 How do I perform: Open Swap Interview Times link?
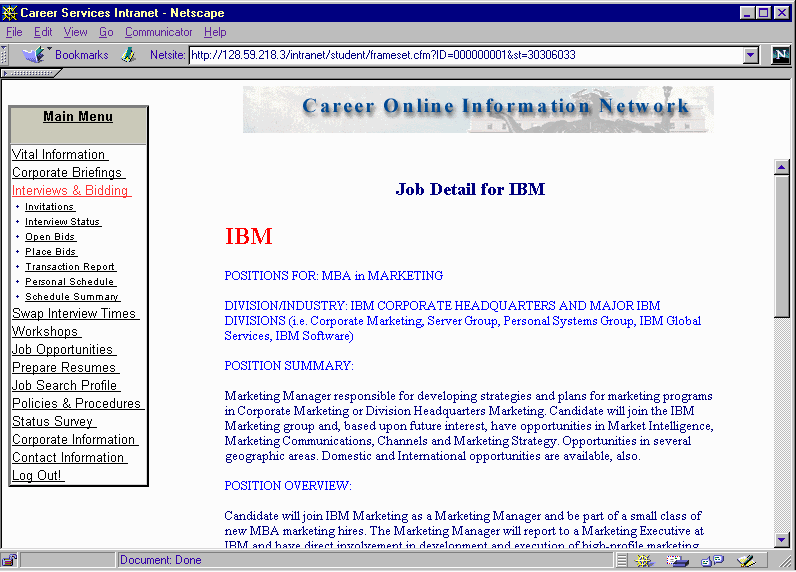coord(75,314)
